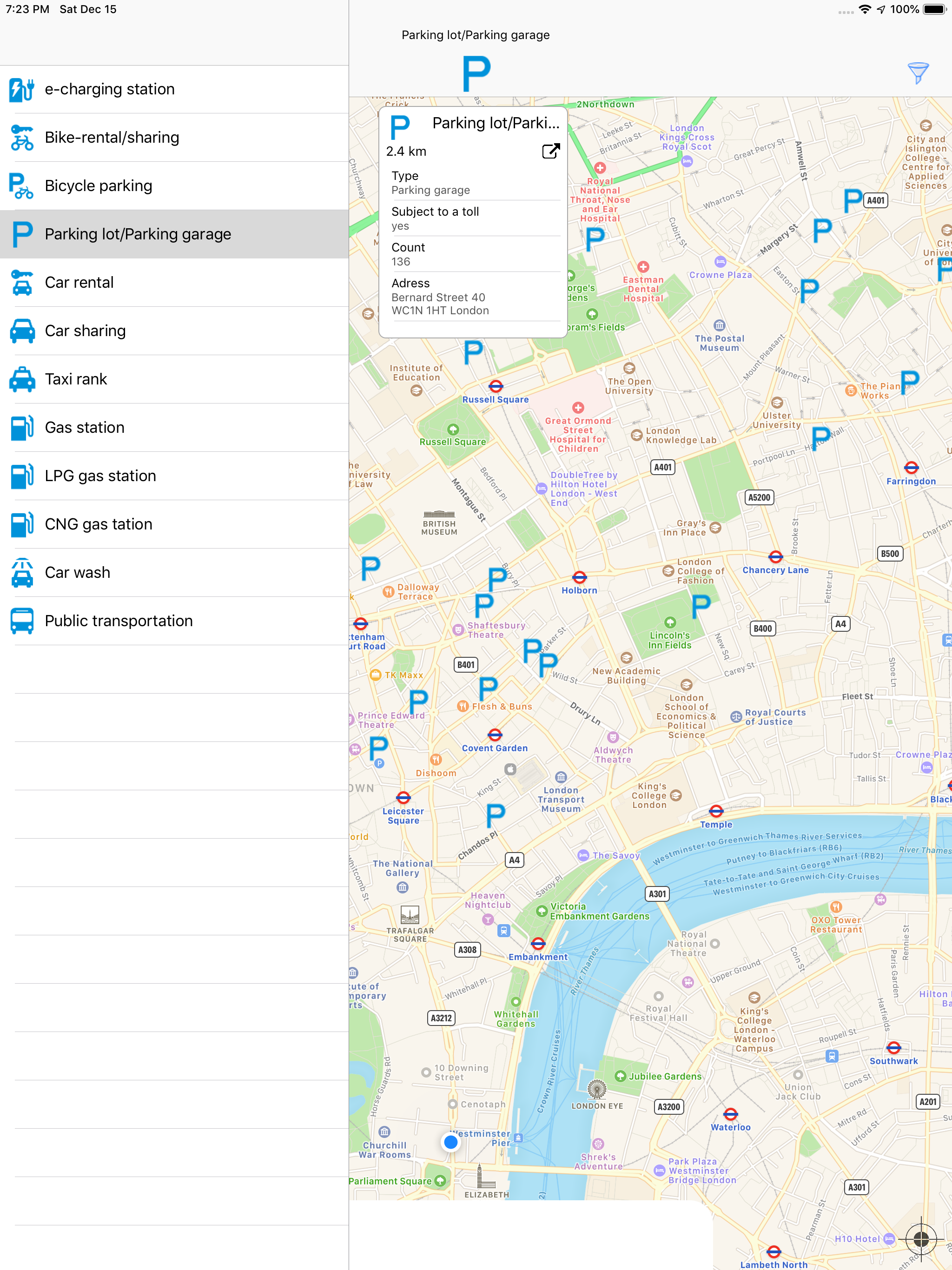952x1270 pixels.
Task: Tap the Car wash icon
Action: click(x=22, y=573)
